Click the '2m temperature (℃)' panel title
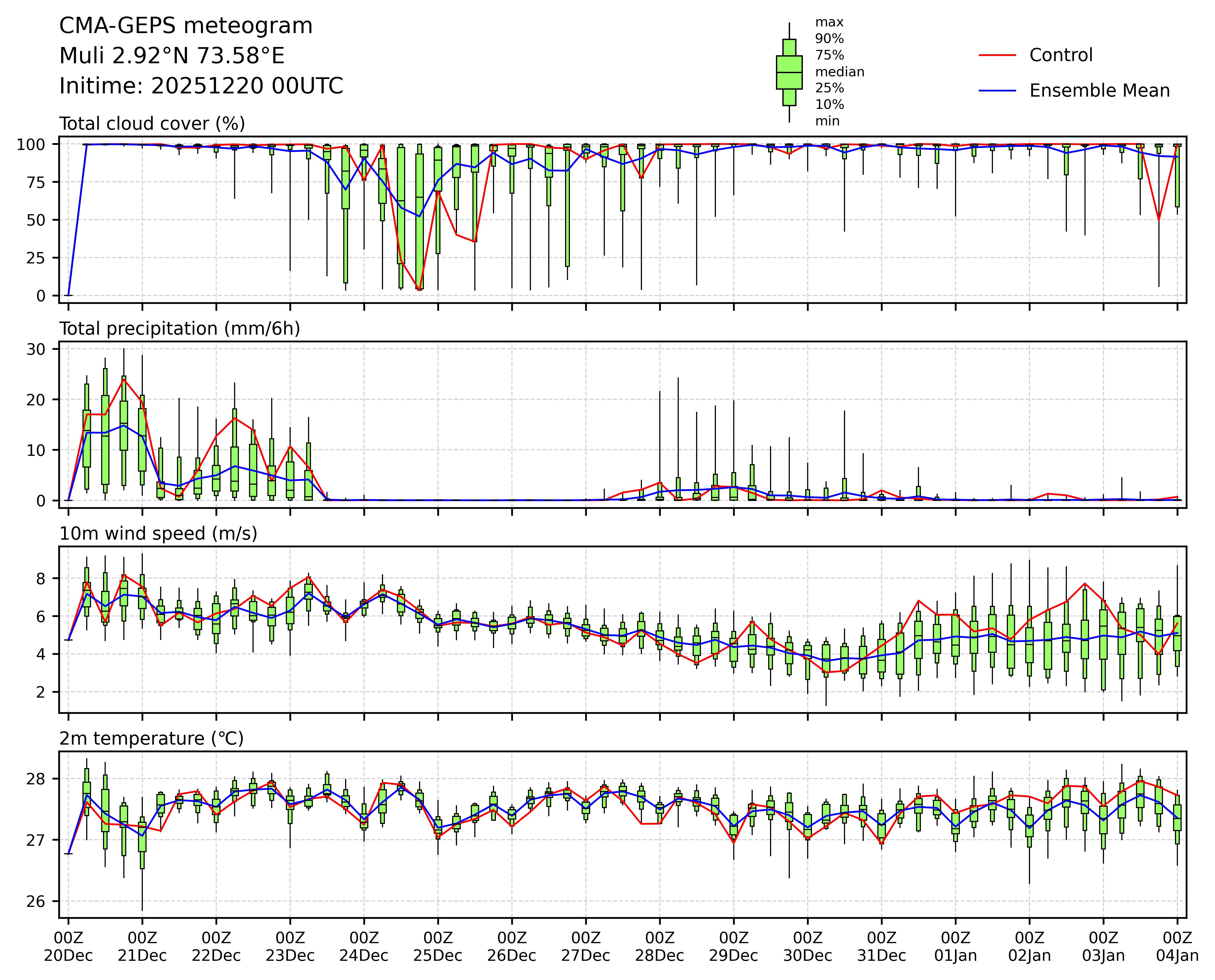This screenshot has width=1215, height=980. coord(151,738)
